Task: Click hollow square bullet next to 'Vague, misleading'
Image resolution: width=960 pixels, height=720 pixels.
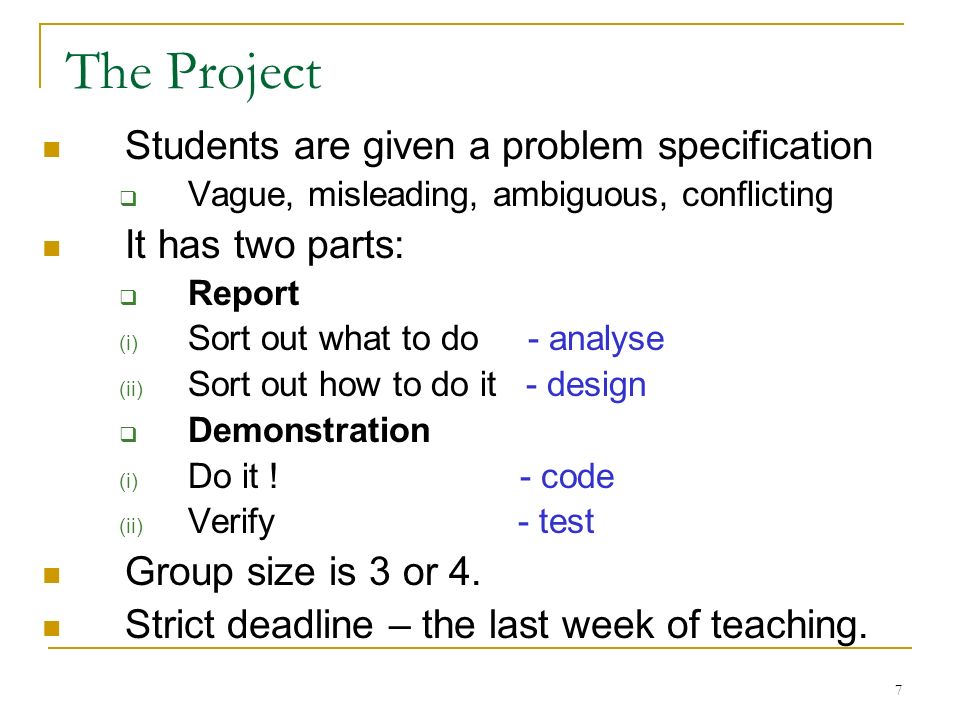Action: pos(128,198)
